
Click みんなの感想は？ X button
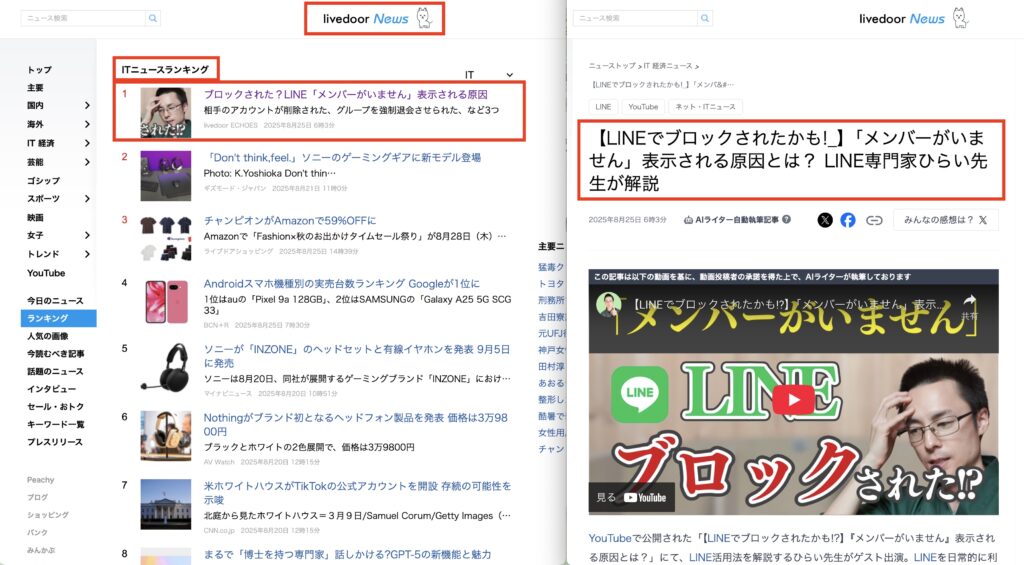pos(945,220)
